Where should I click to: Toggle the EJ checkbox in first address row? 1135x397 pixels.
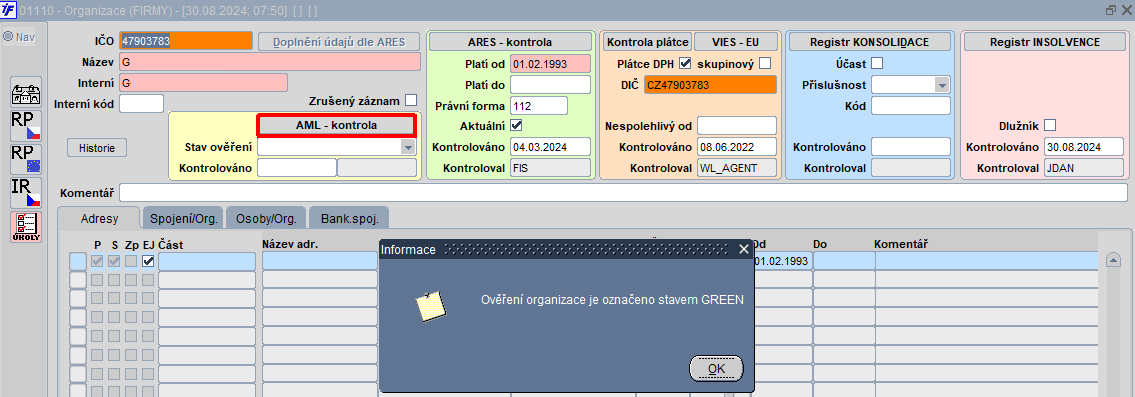[148, 262]
